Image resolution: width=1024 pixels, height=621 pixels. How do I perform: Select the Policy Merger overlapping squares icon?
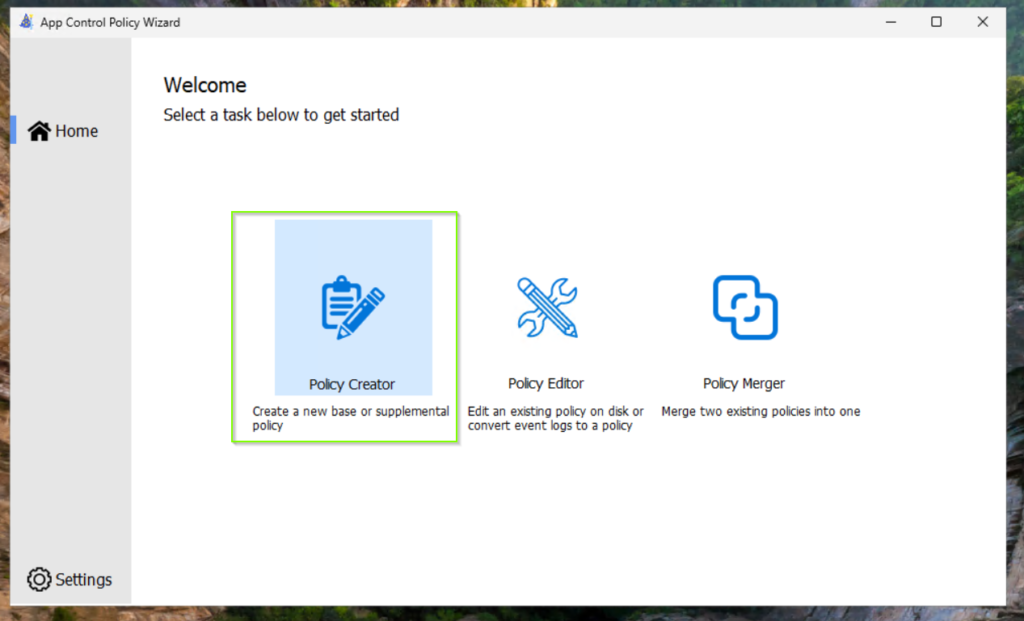[744, 307]
